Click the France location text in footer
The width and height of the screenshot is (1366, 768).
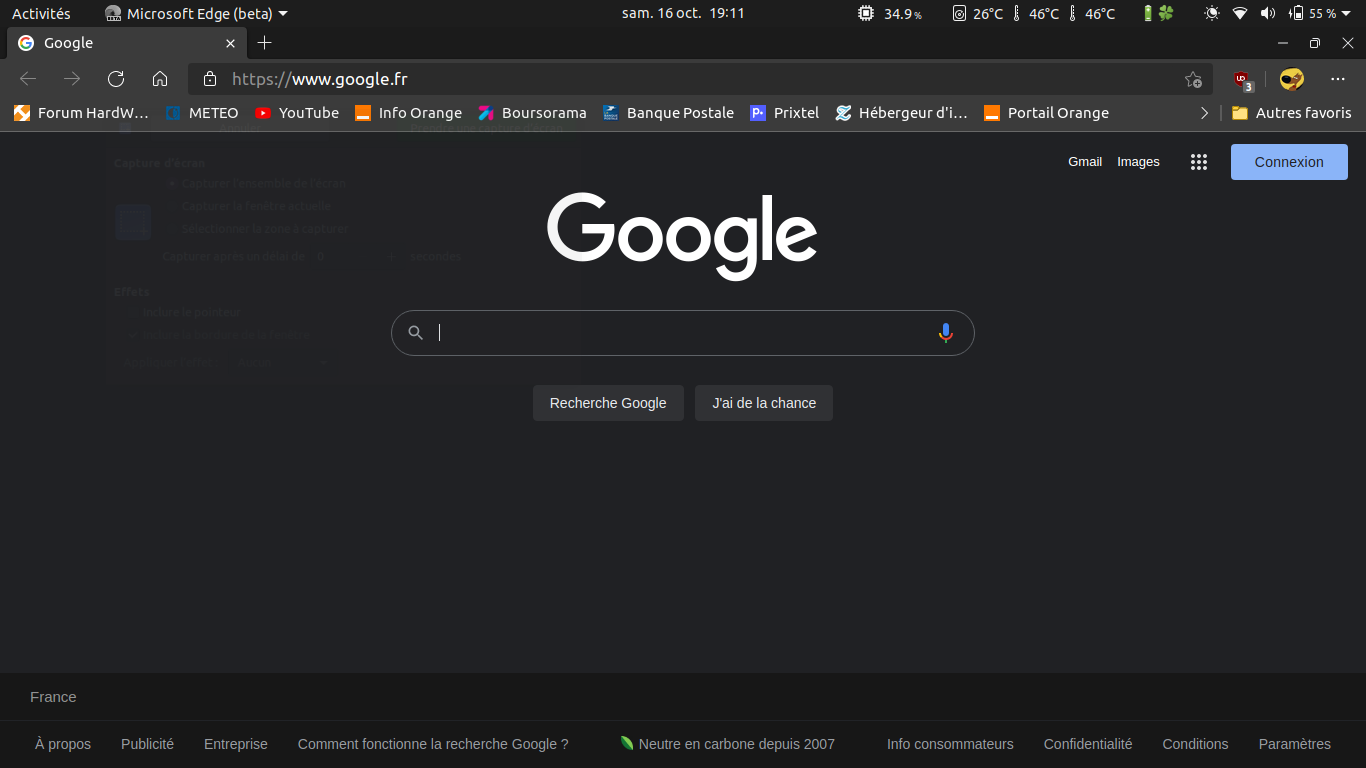(53, 697)
